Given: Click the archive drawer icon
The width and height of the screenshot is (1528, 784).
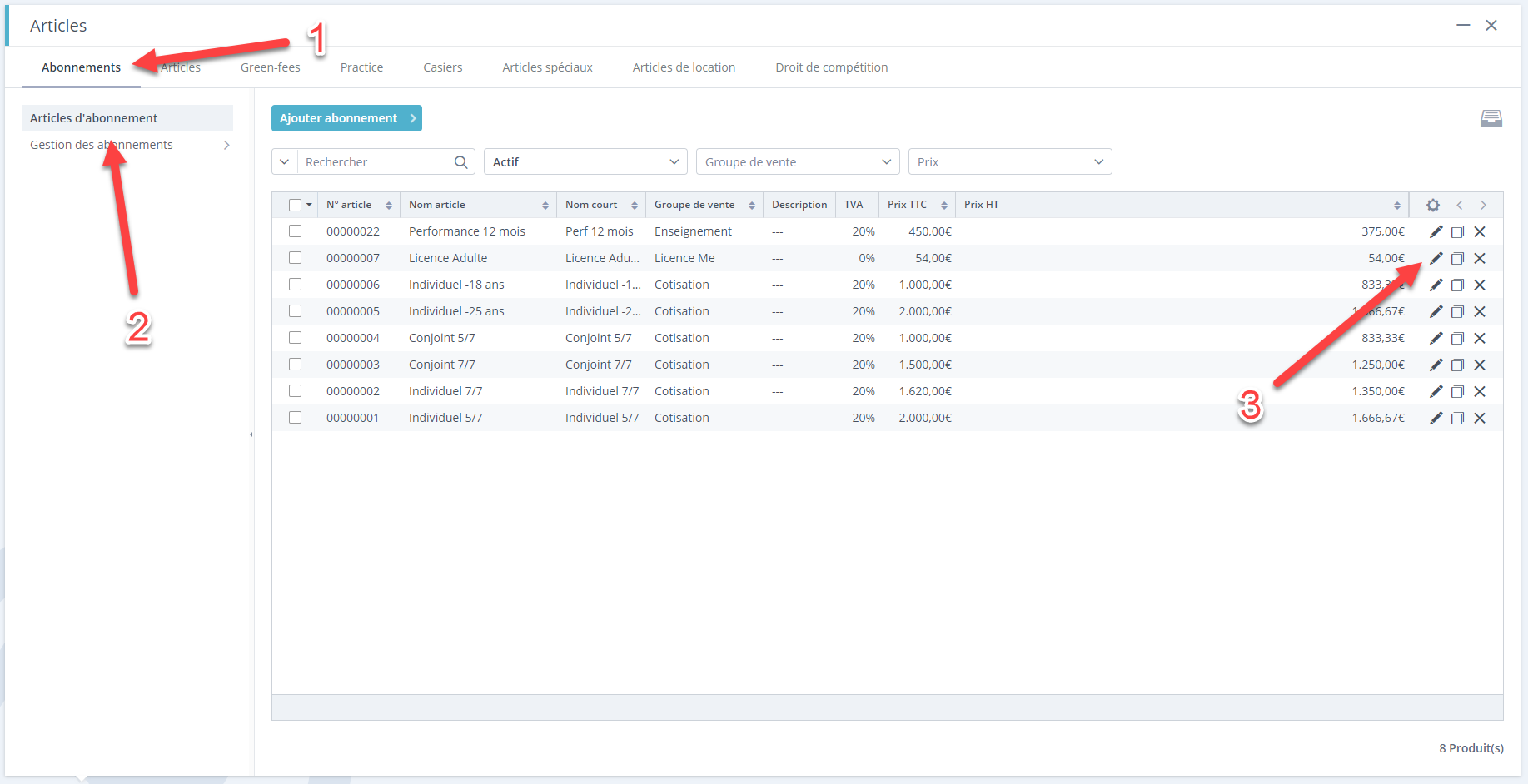Looking at the screenshot, I should (1491, 118).
